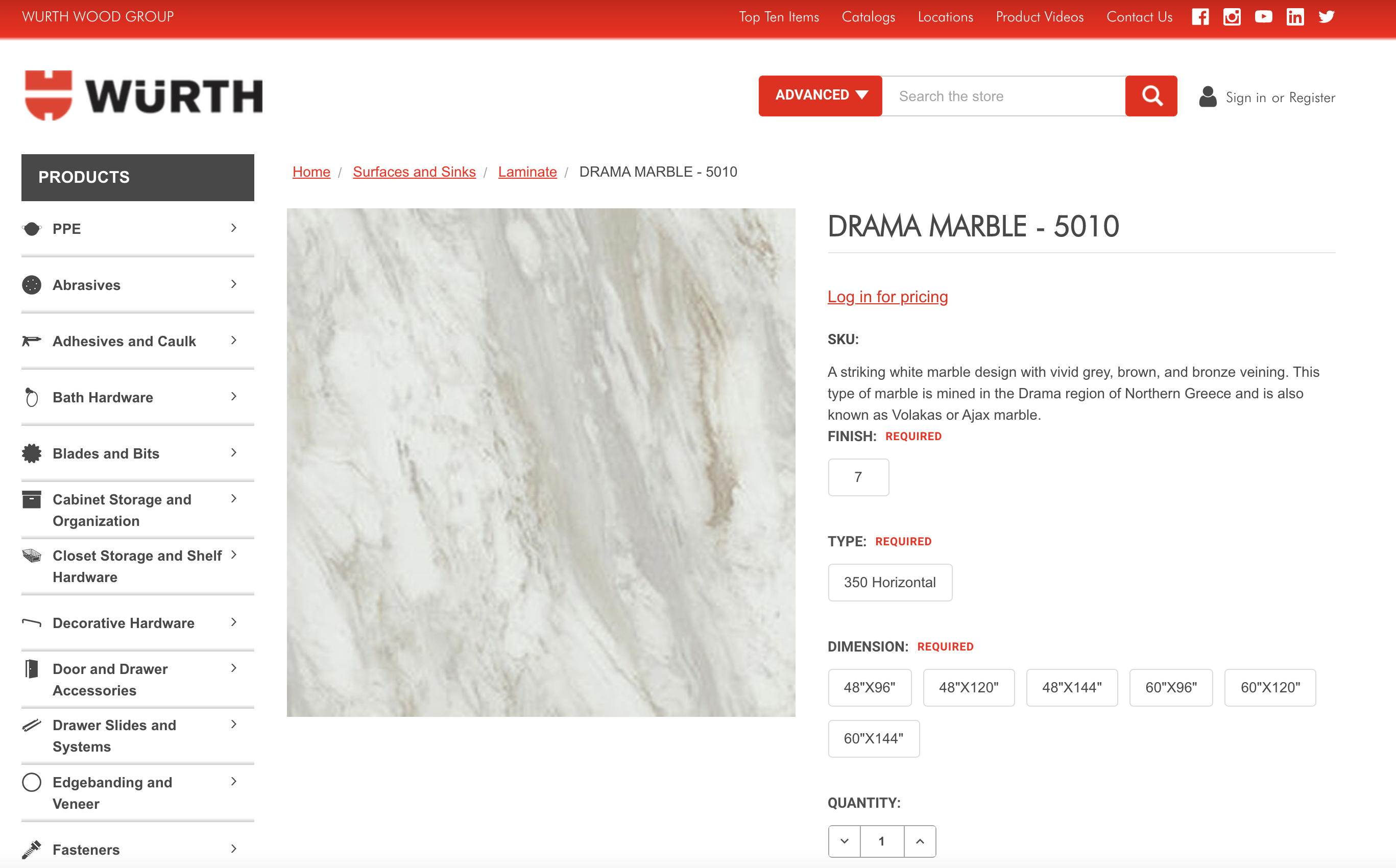Click the Drama Marble product image
The height and width of the screenshot is (868, 1396).
(541, 462)
